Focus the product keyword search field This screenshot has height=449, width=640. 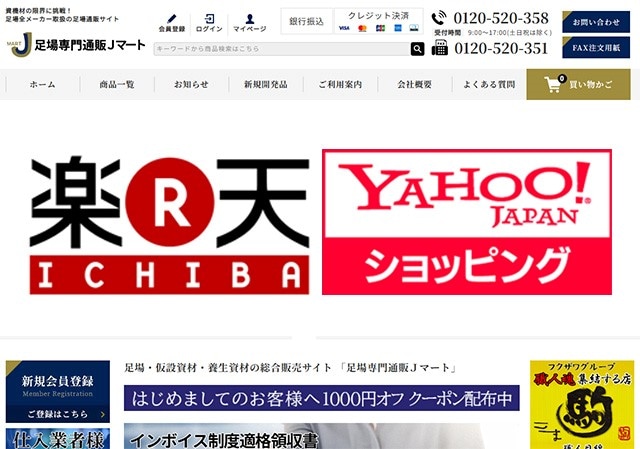coord(280,48)
